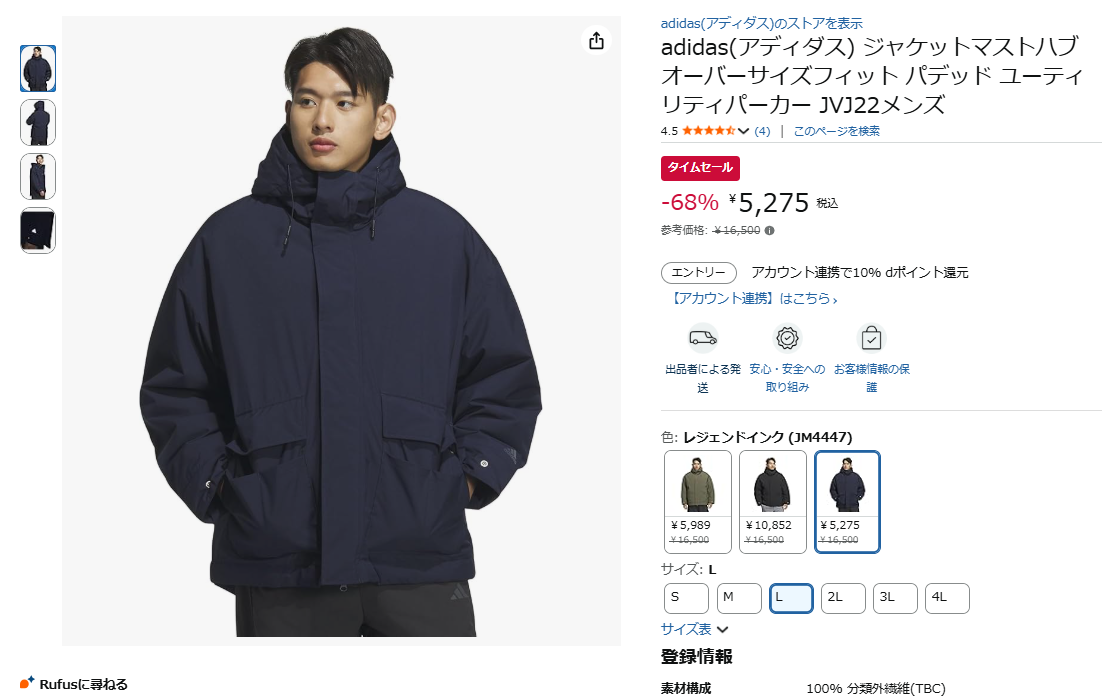This screenshot has width=1102, height=699.
Task: Select size 4L option
Action: click(x=947, y=598)
